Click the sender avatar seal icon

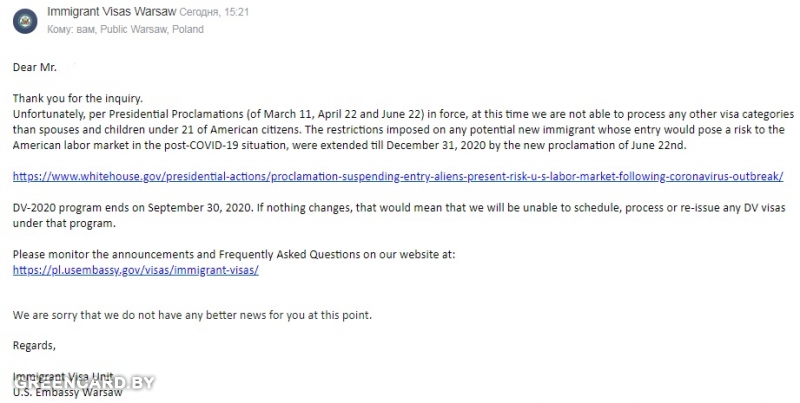click(x=25, y=21)
